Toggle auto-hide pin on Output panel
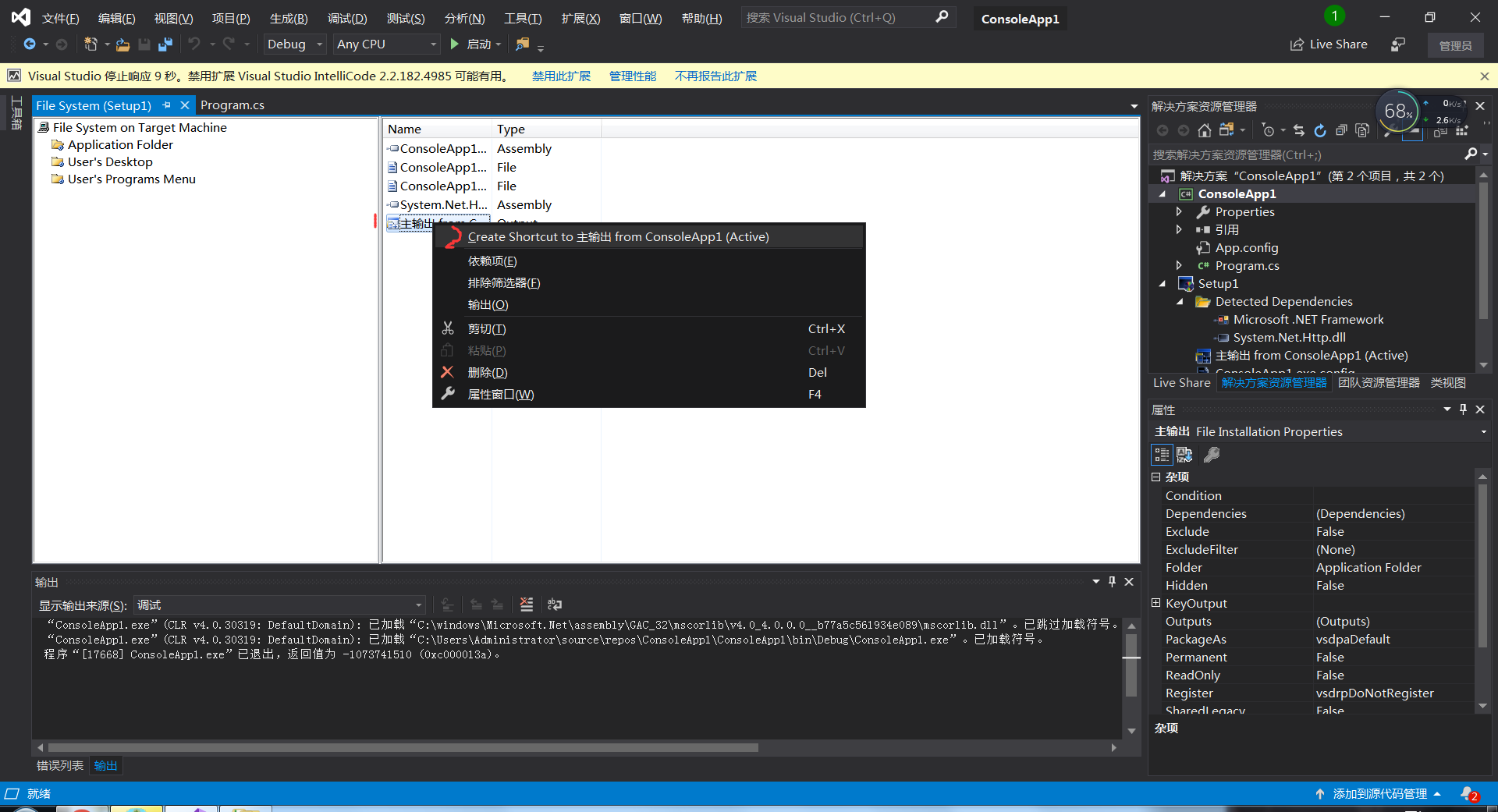This screenshot has height=812, width=1498. [x=1113, y=582]
